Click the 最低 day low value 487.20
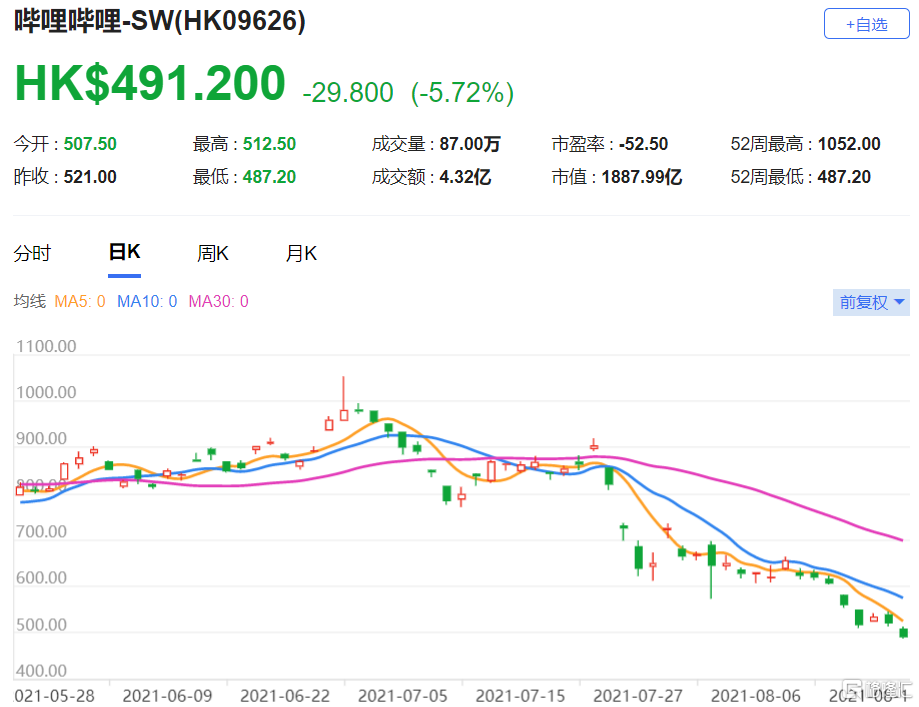The height and width of the screenshot is (707, 919). point(270,176)
